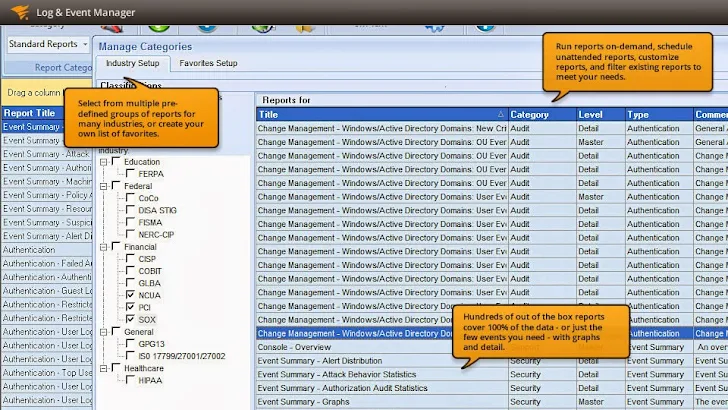
Task: Check the FERPA checkbox
Action: point(130,173)
